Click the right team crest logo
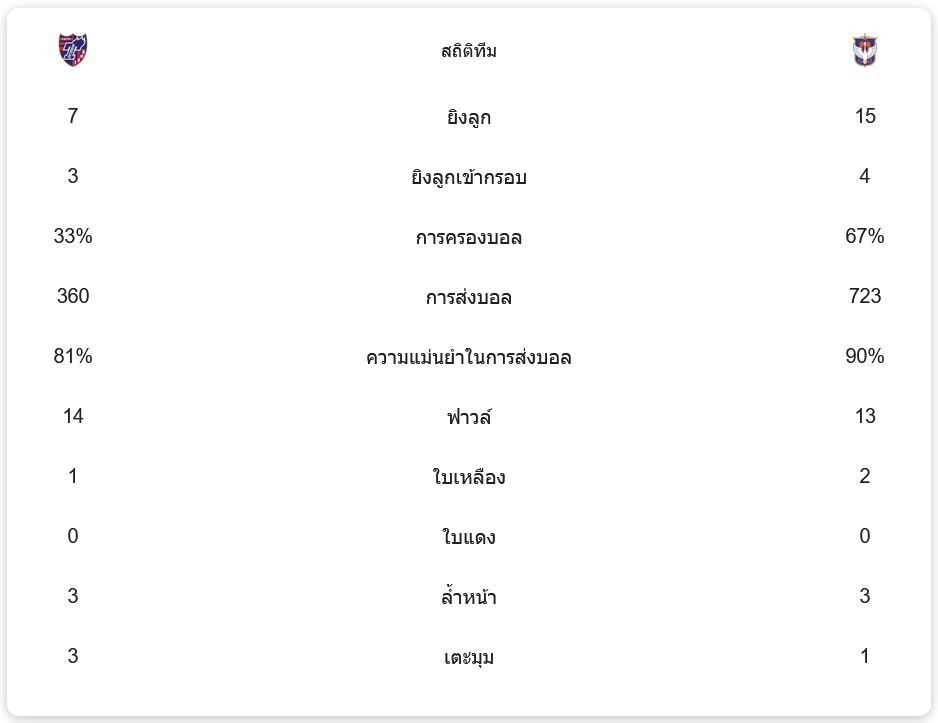This screenshot has width=938, height=723. pos(865,50)
